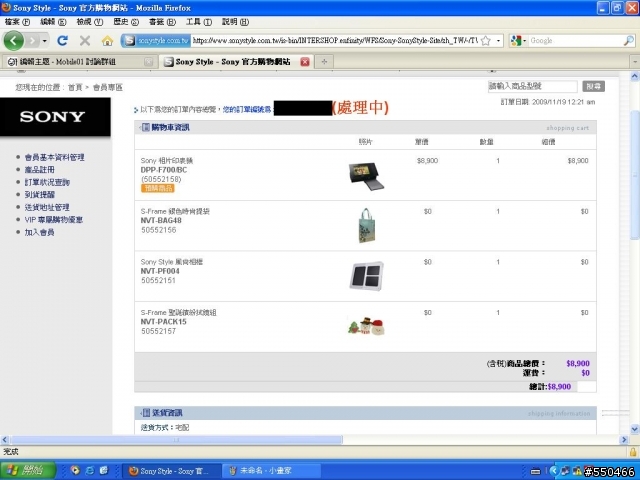Screen dimensions: 640x480
Task: Open the list all tabs dropdown
Action: [x=635, y=62]
